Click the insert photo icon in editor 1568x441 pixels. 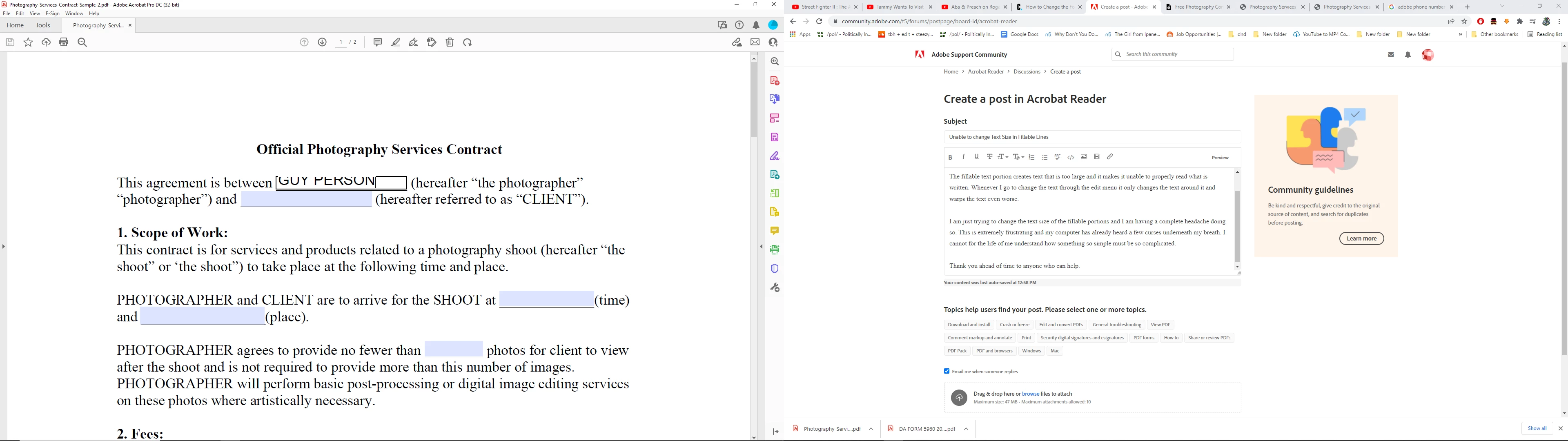coord(1083,157)
